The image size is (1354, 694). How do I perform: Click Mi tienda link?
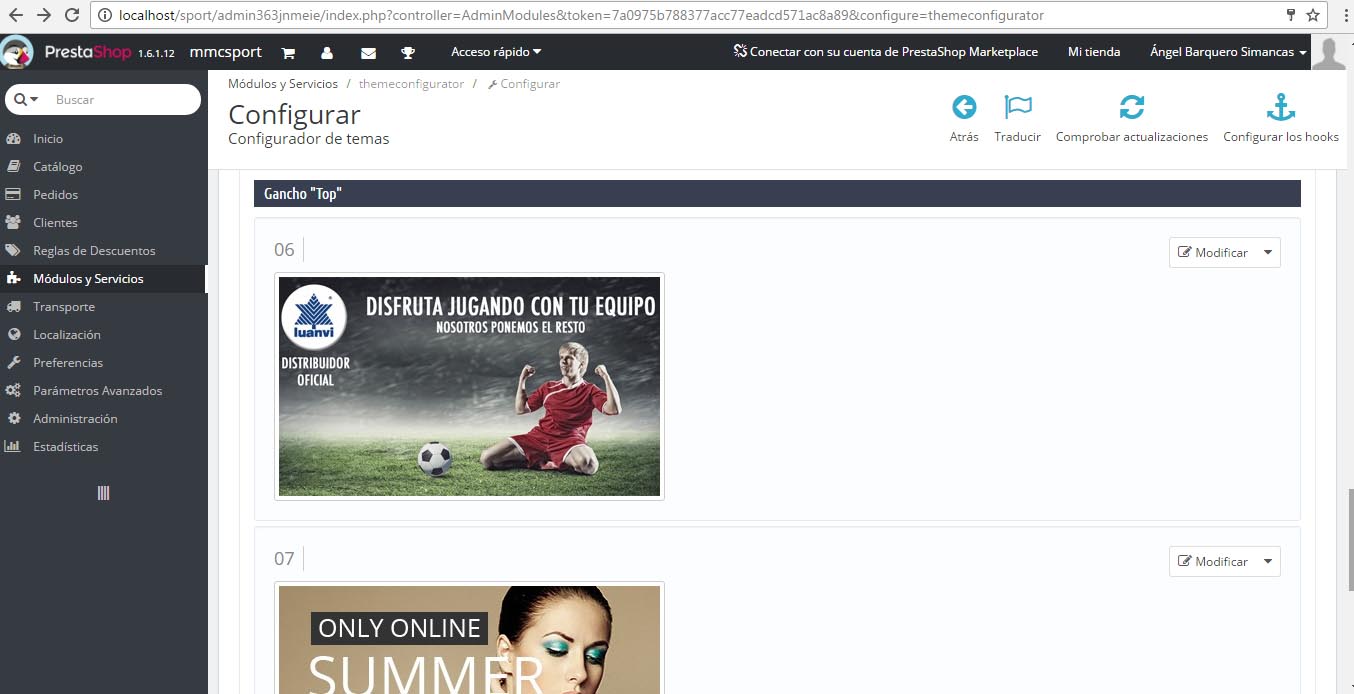(x=1094, y=52)
